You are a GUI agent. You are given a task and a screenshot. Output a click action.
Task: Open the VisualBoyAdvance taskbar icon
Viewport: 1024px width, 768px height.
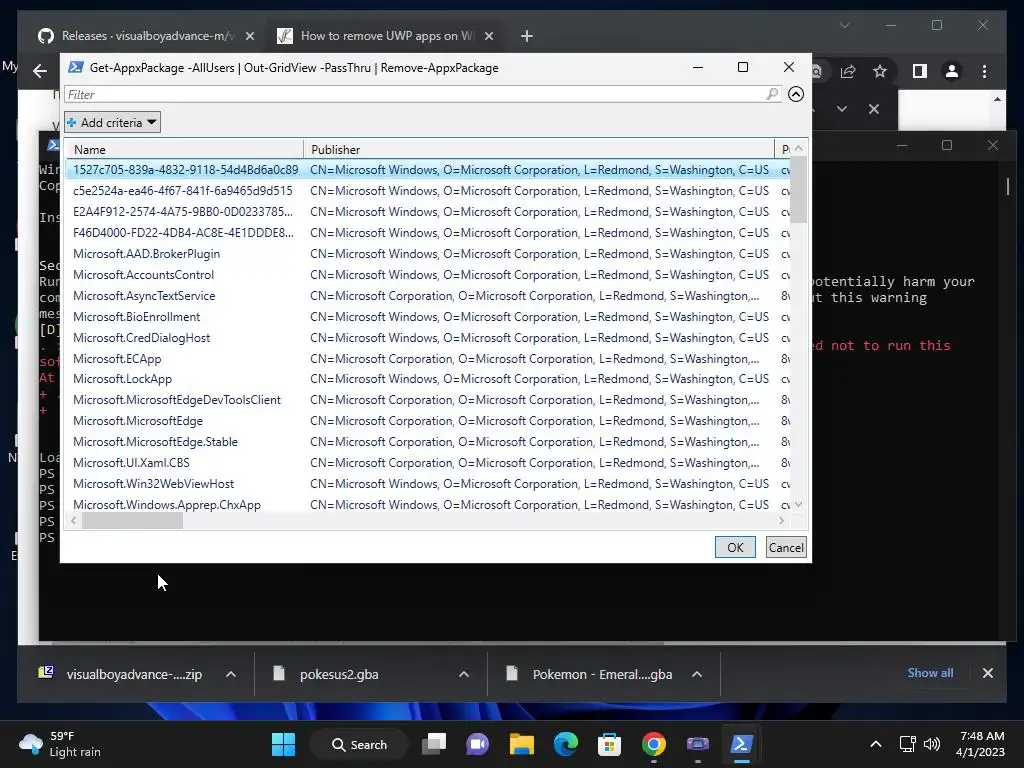(697, 744)
